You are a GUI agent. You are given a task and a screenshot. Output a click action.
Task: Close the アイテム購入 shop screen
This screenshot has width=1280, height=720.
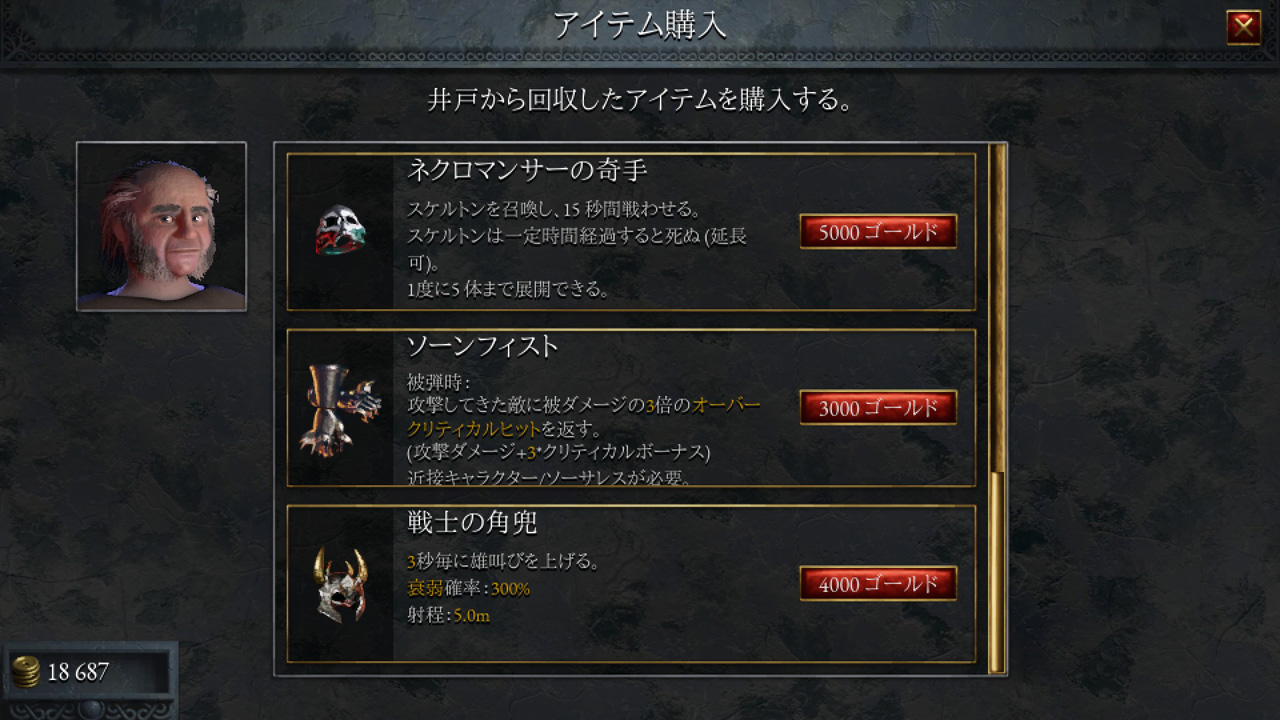click(1243, 27)
